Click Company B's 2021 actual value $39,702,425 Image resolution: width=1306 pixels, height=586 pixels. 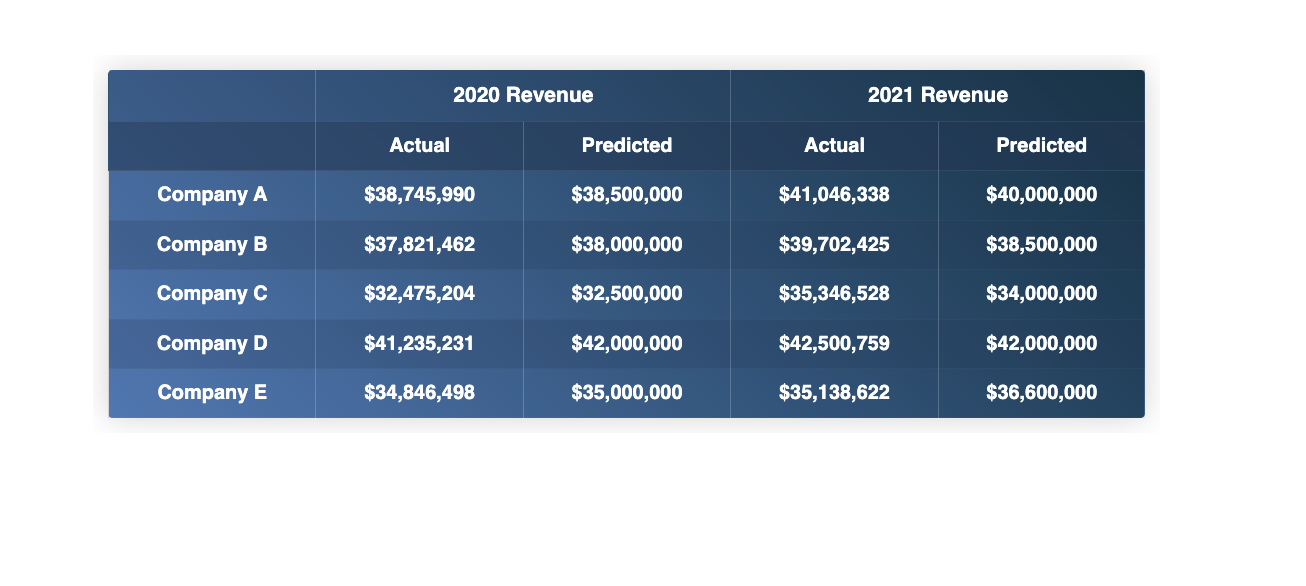tap(835, 244)
